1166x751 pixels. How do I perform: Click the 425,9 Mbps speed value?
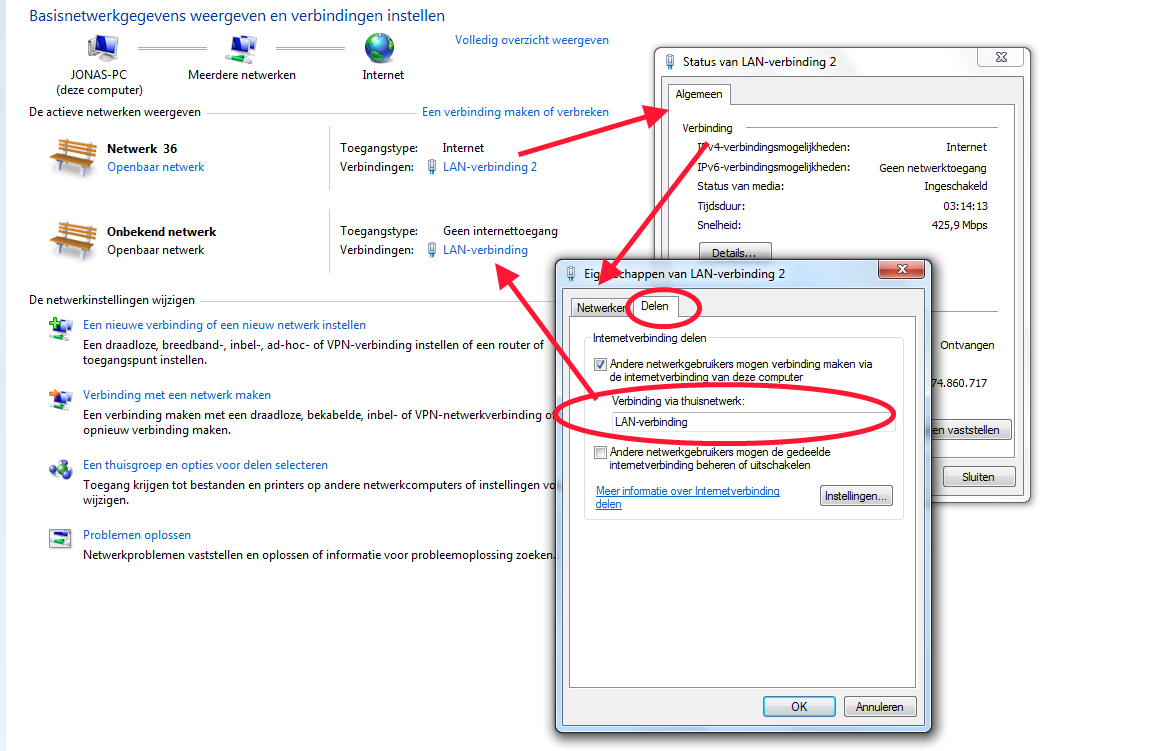959,225
